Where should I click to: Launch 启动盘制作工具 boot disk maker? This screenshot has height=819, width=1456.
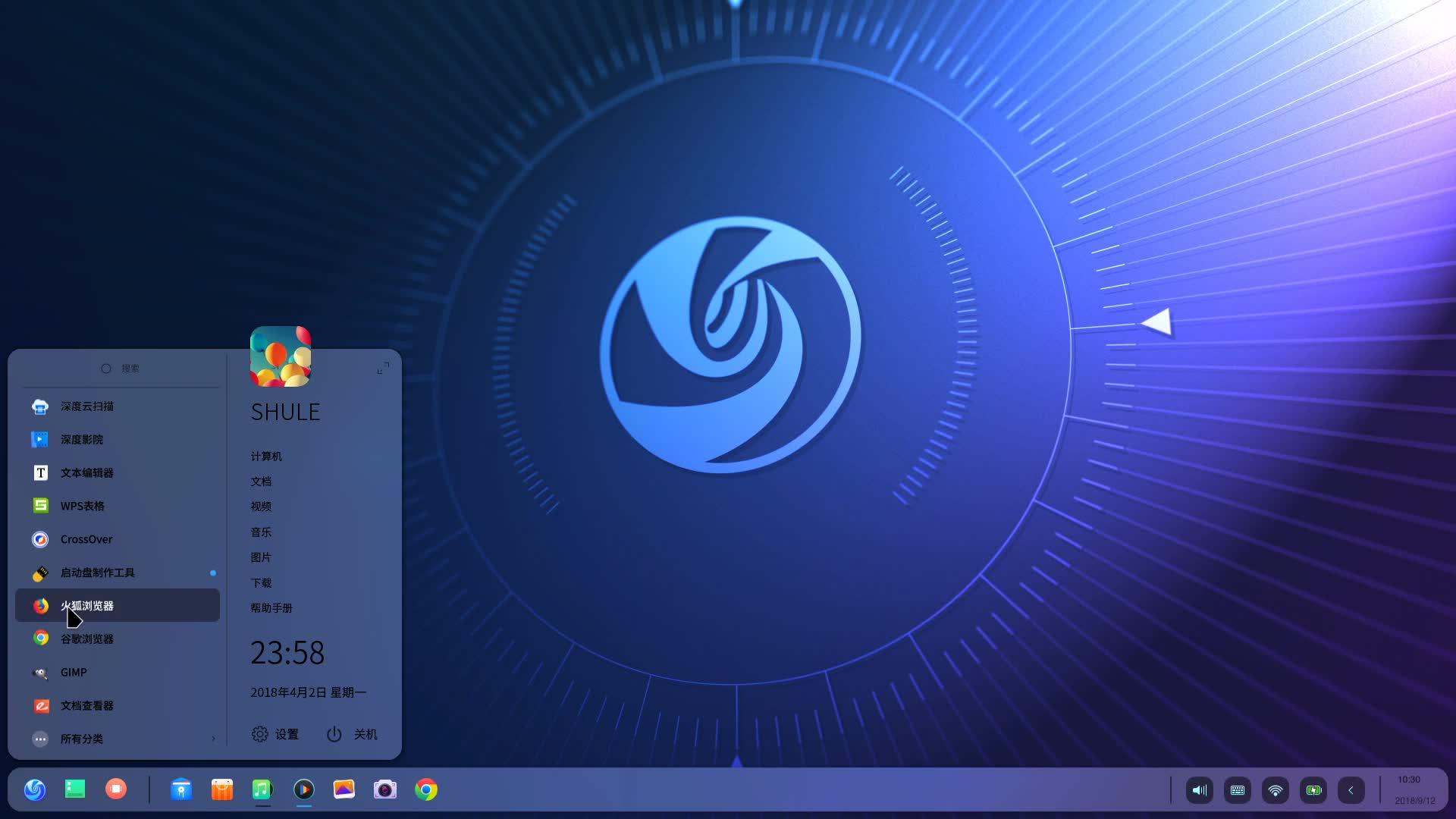pyautogui.click(x=118, y=573)
